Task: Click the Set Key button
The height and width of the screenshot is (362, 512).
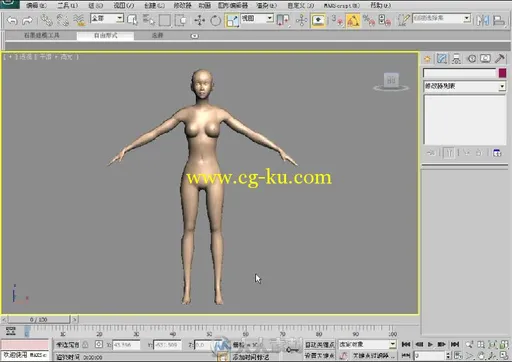Action: pos(319,356)
